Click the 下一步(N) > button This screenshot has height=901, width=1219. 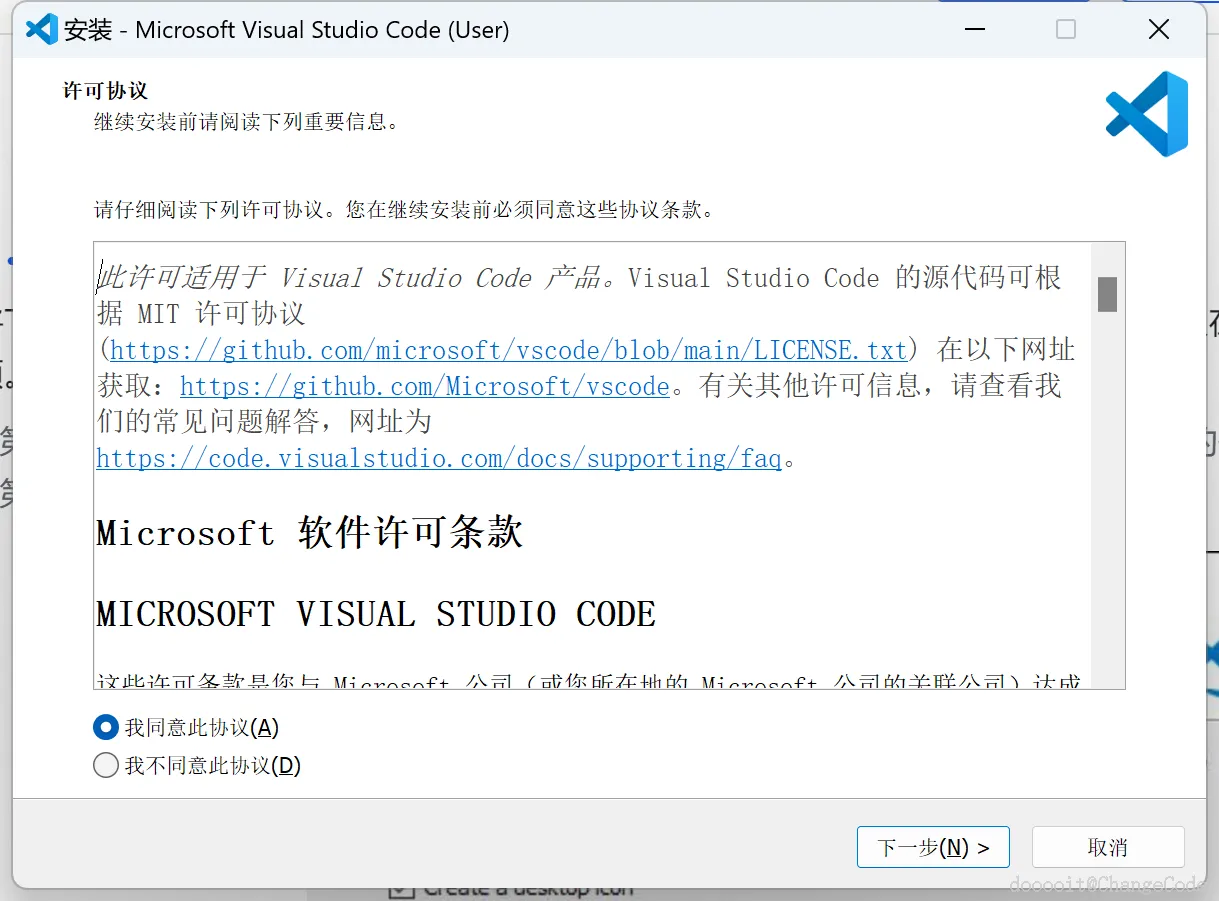tap(933, 847)
